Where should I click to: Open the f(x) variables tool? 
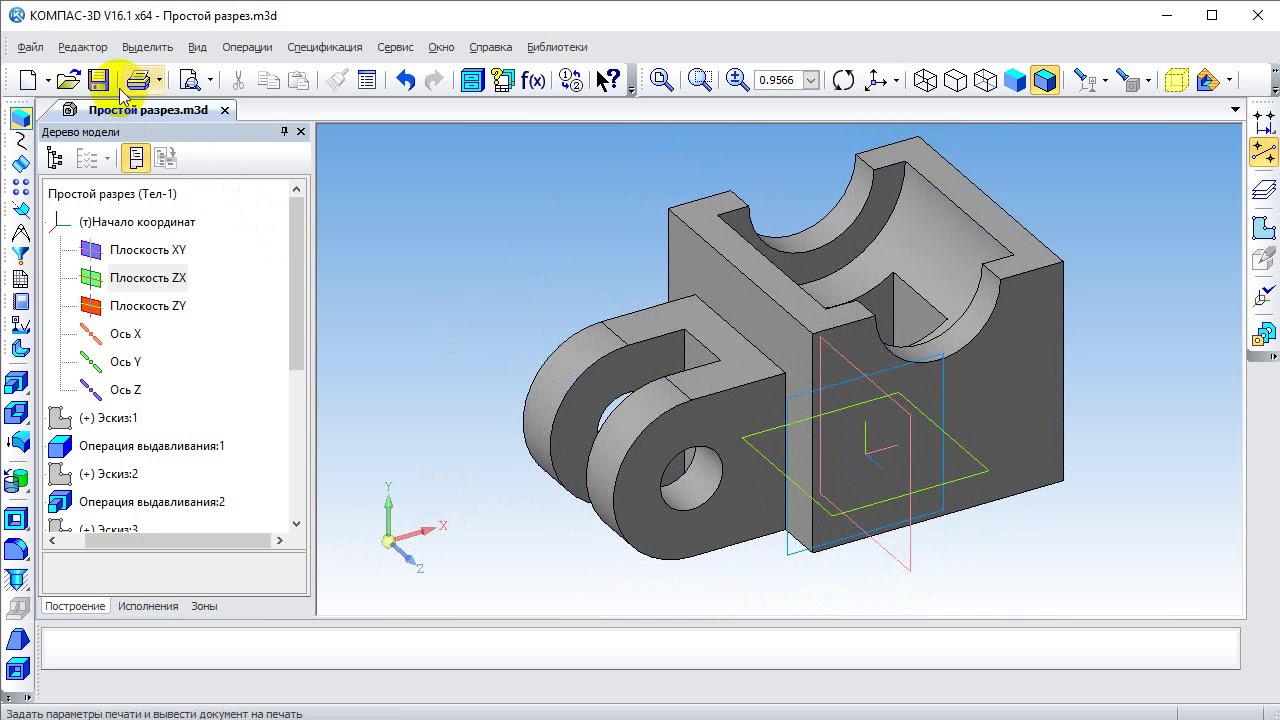click(533, 81)
